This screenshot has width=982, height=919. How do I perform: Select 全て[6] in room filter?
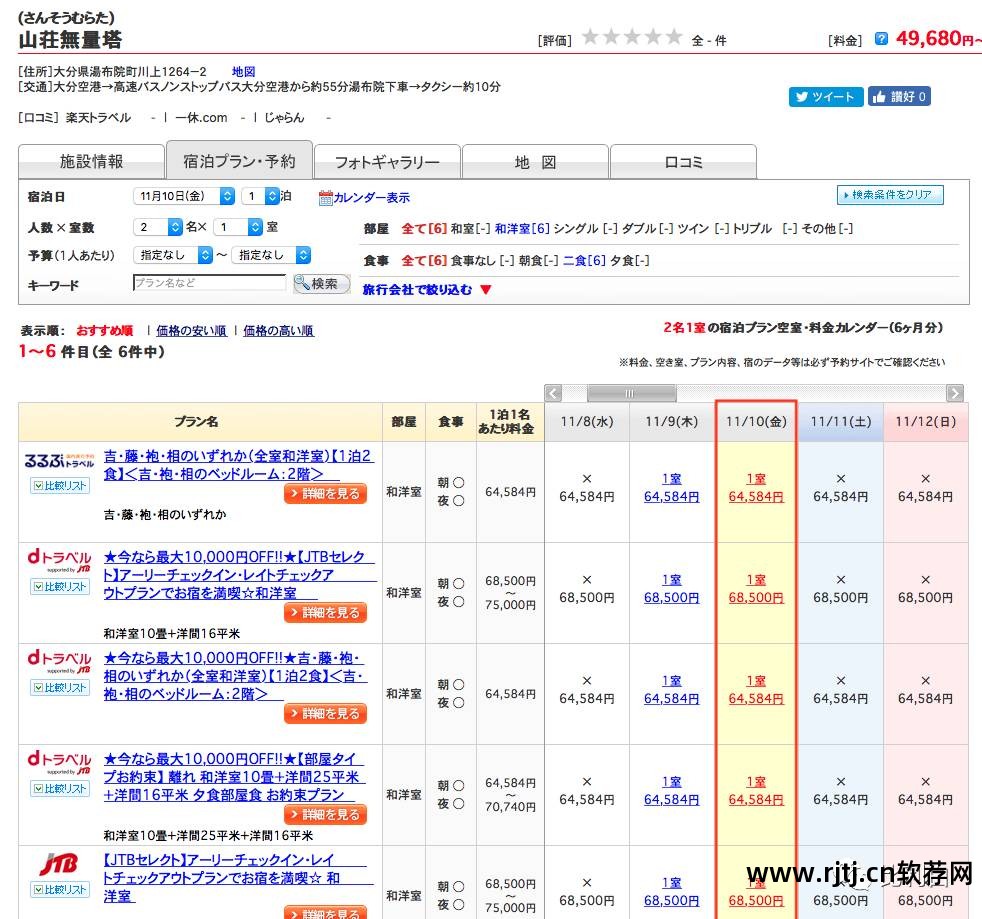point(424,229)
